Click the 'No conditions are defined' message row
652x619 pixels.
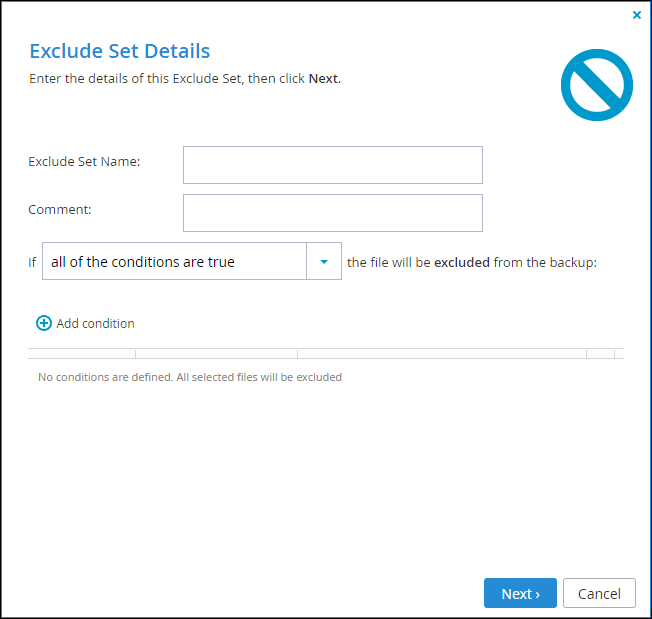(x=190, y=377)
